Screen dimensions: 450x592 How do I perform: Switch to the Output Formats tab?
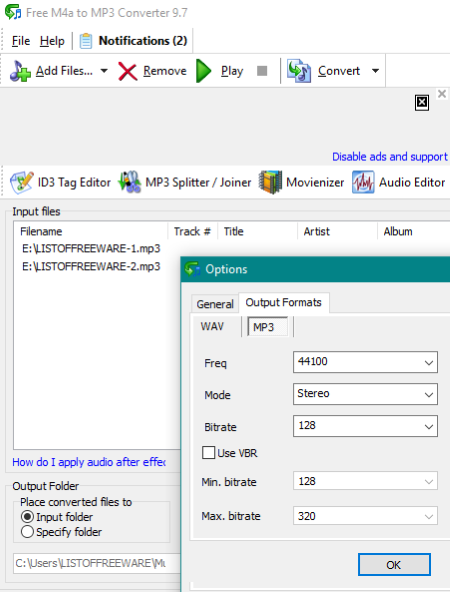point(284,302)
